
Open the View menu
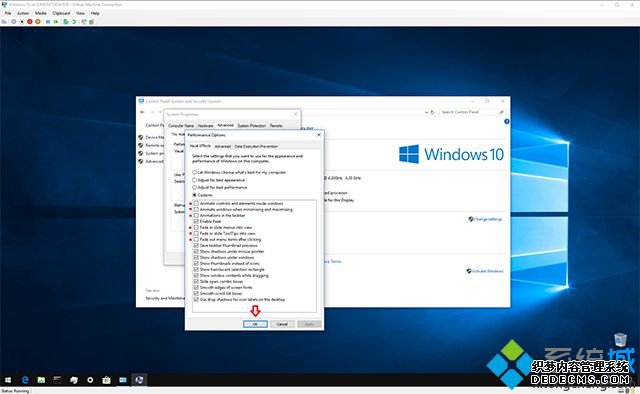coord(80,13)
